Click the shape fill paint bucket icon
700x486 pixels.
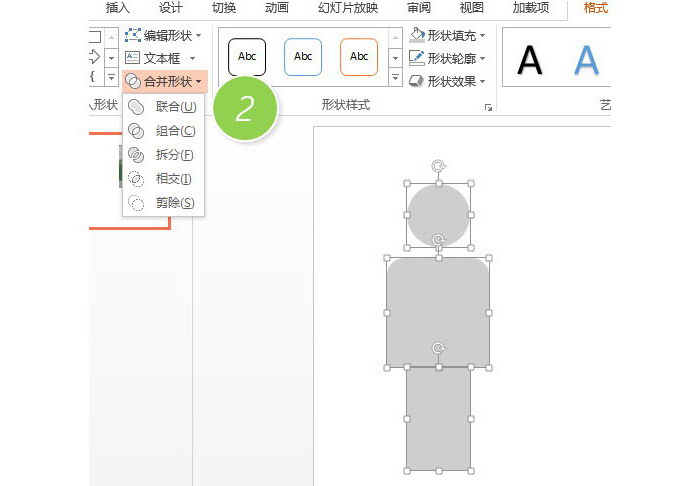click(x=417, y=35)
